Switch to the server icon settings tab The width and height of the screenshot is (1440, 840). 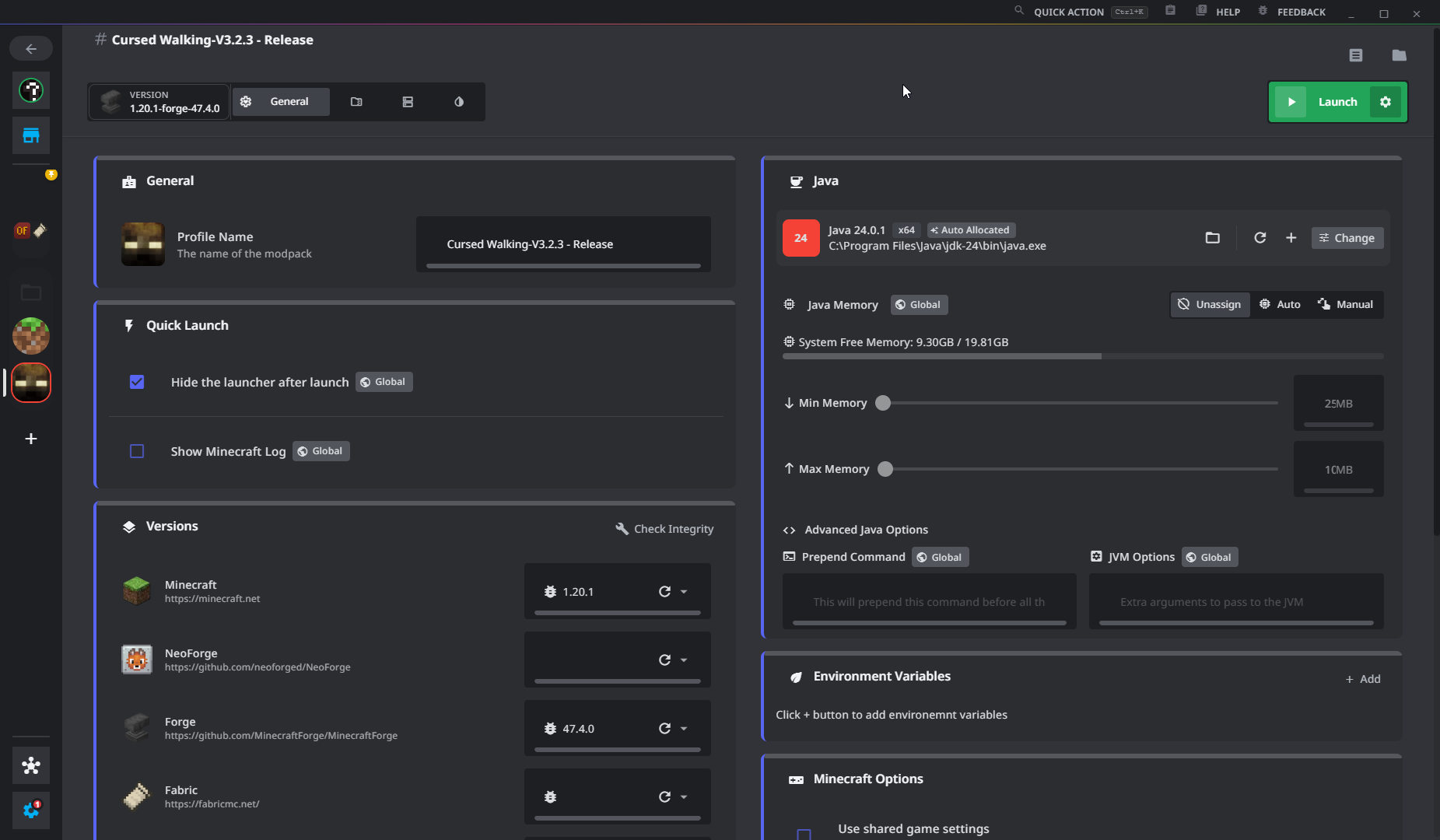[x=408, y=102]
